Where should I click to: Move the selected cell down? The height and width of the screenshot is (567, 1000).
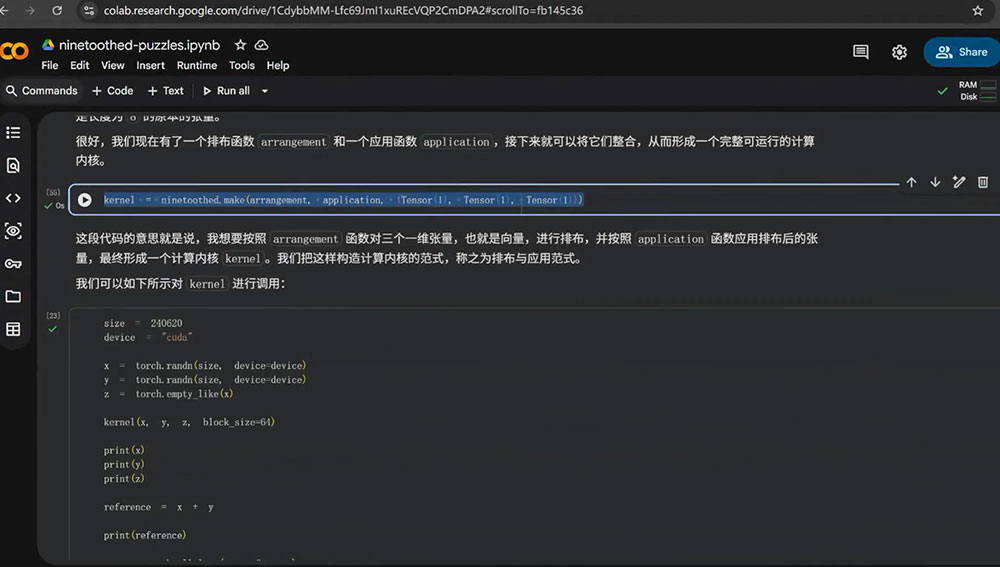point(935,182)
